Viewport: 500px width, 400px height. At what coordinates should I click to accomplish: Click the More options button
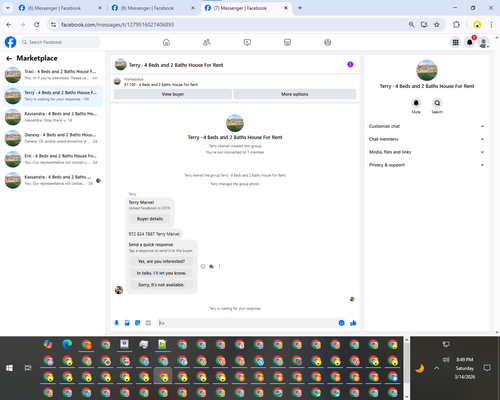[x=295, y=94]
